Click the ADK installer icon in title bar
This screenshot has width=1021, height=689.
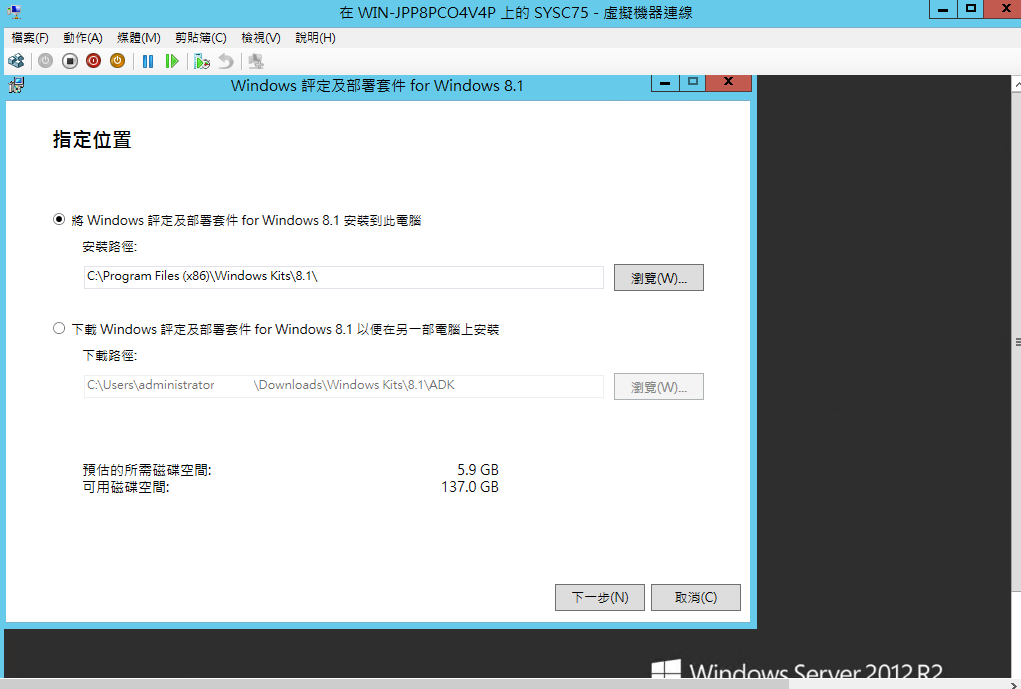point(16,85)
